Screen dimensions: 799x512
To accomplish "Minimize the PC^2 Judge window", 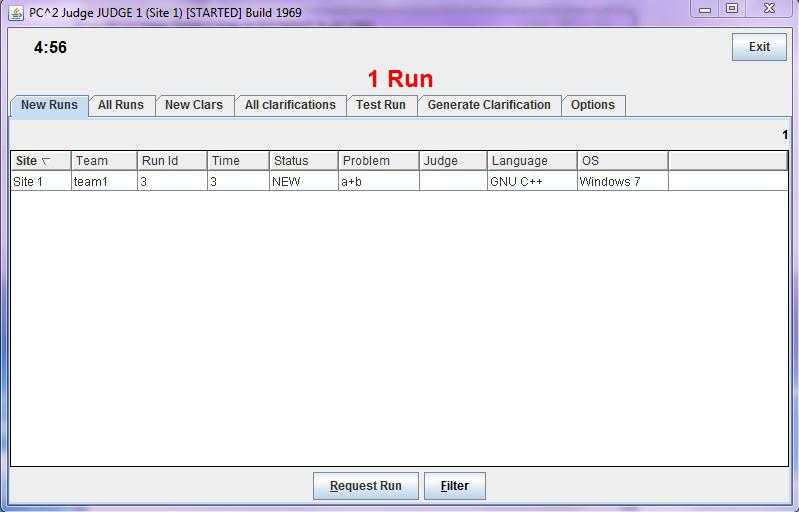I will click(x=705, y=9).
